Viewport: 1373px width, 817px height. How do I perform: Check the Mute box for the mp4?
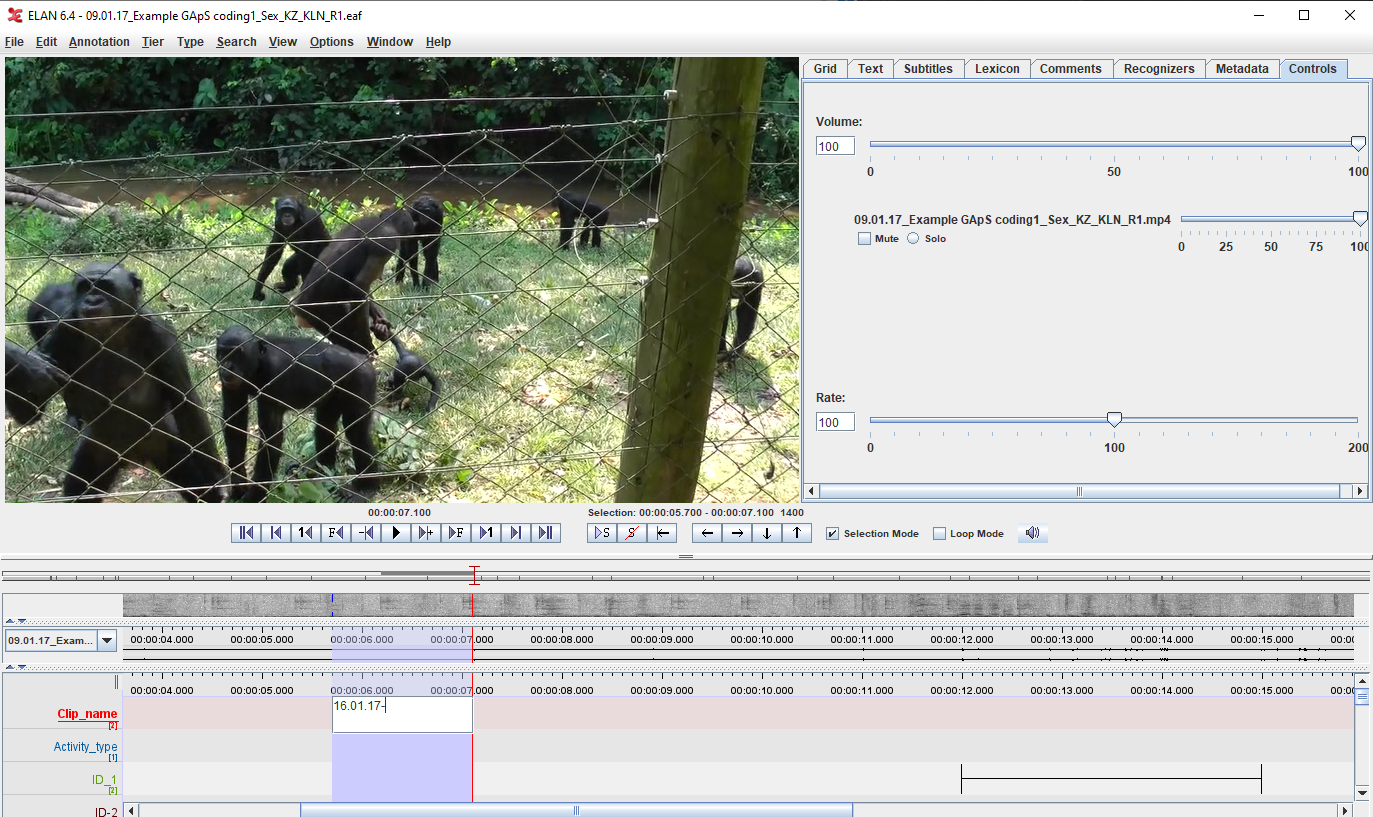tap(864, 239)
